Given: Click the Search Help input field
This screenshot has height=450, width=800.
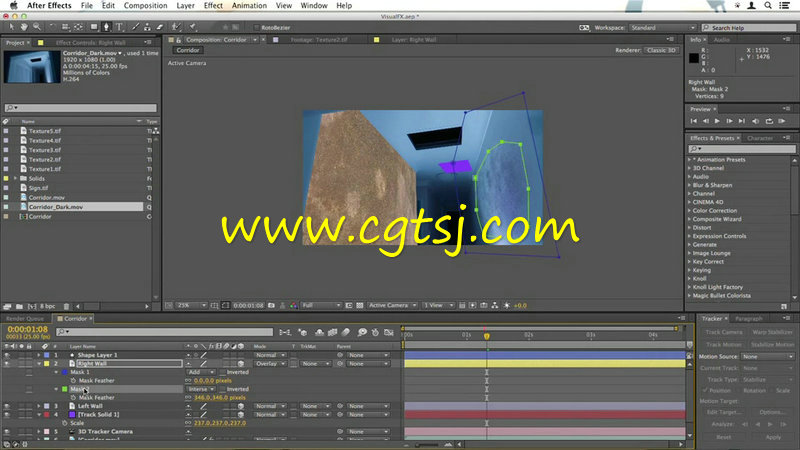Looking at the screenshot, I should 748,28.
